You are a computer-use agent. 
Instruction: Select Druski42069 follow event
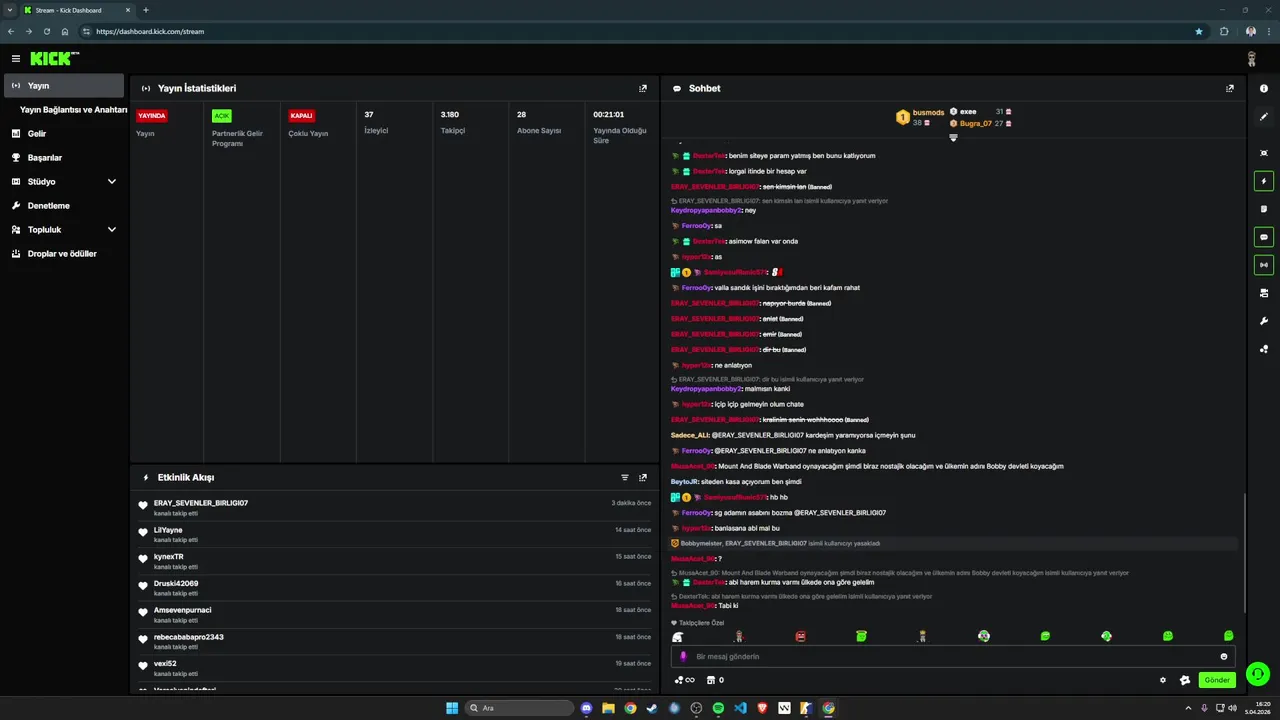pos(394,588)
